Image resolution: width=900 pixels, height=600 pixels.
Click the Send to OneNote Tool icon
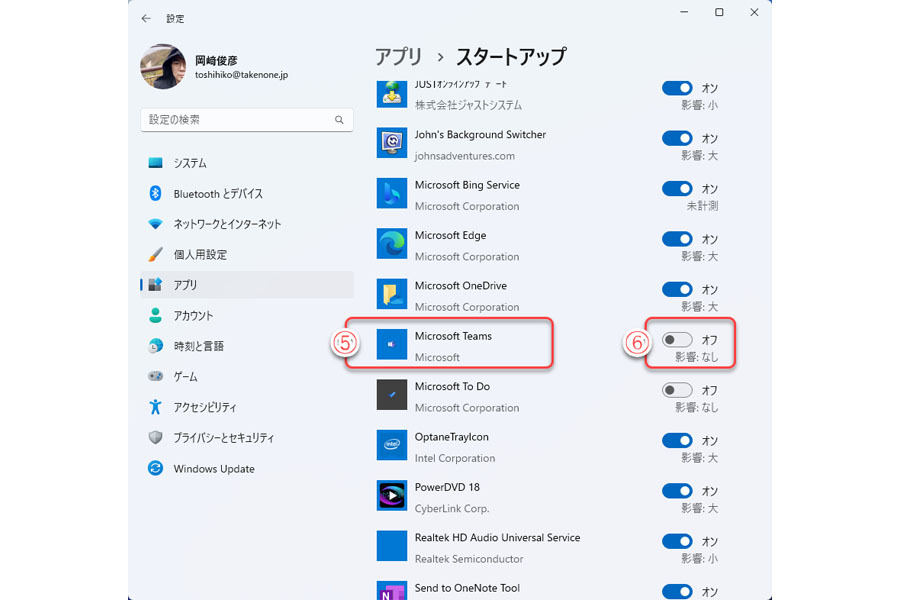[x=392, y=590]
